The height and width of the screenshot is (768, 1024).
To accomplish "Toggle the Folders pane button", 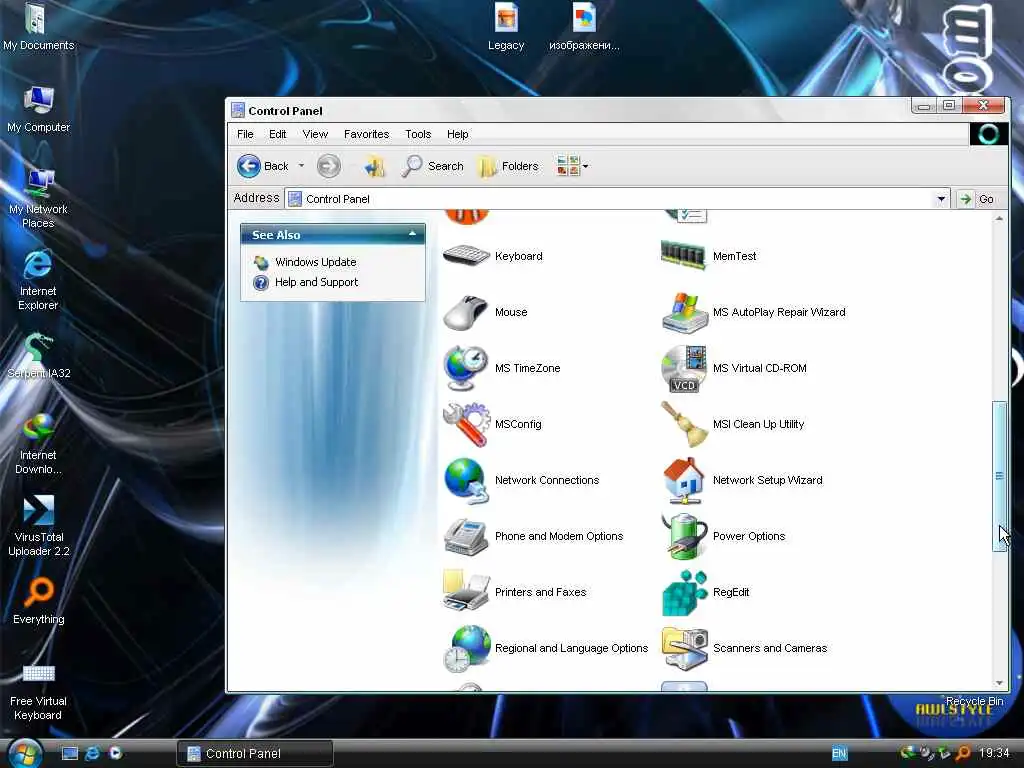I will (x=508, y=167).
